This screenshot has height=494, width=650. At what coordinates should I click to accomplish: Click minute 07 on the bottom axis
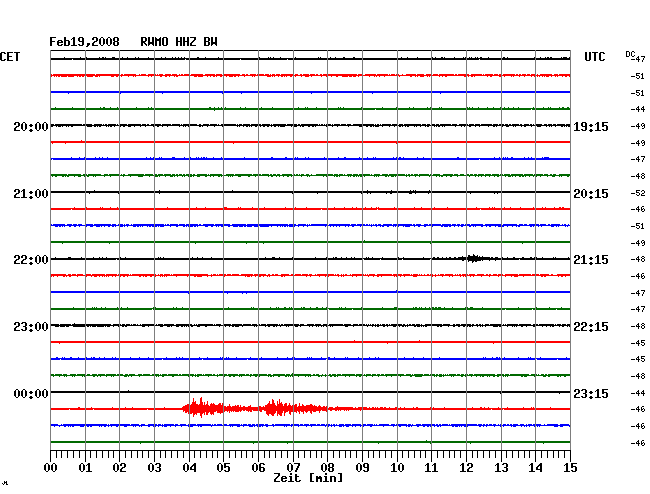(293, 467)
